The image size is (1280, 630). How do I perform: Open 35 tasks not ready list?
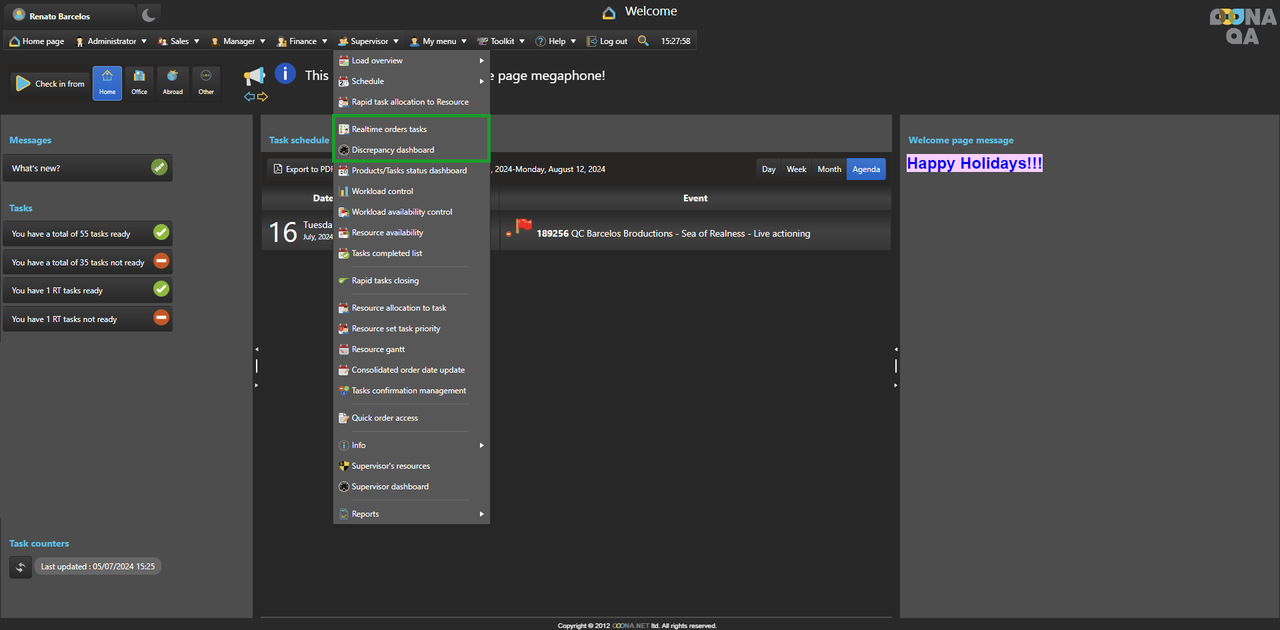pos(88,262)
